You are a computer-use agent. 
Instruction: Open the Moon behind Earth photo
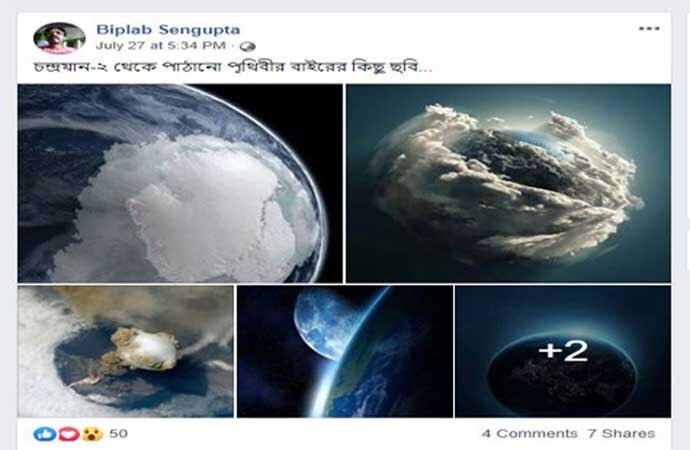[345, 351]
